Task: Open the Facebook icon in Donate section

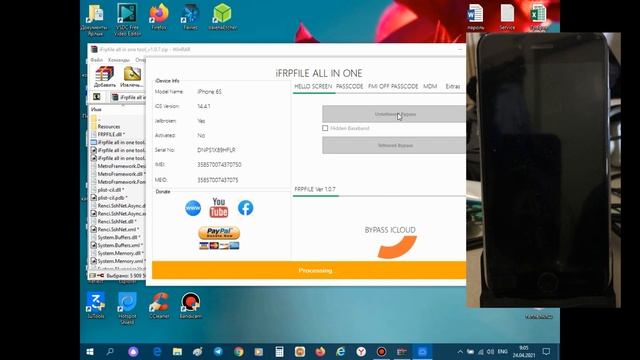Action: [x=245, y=208]
